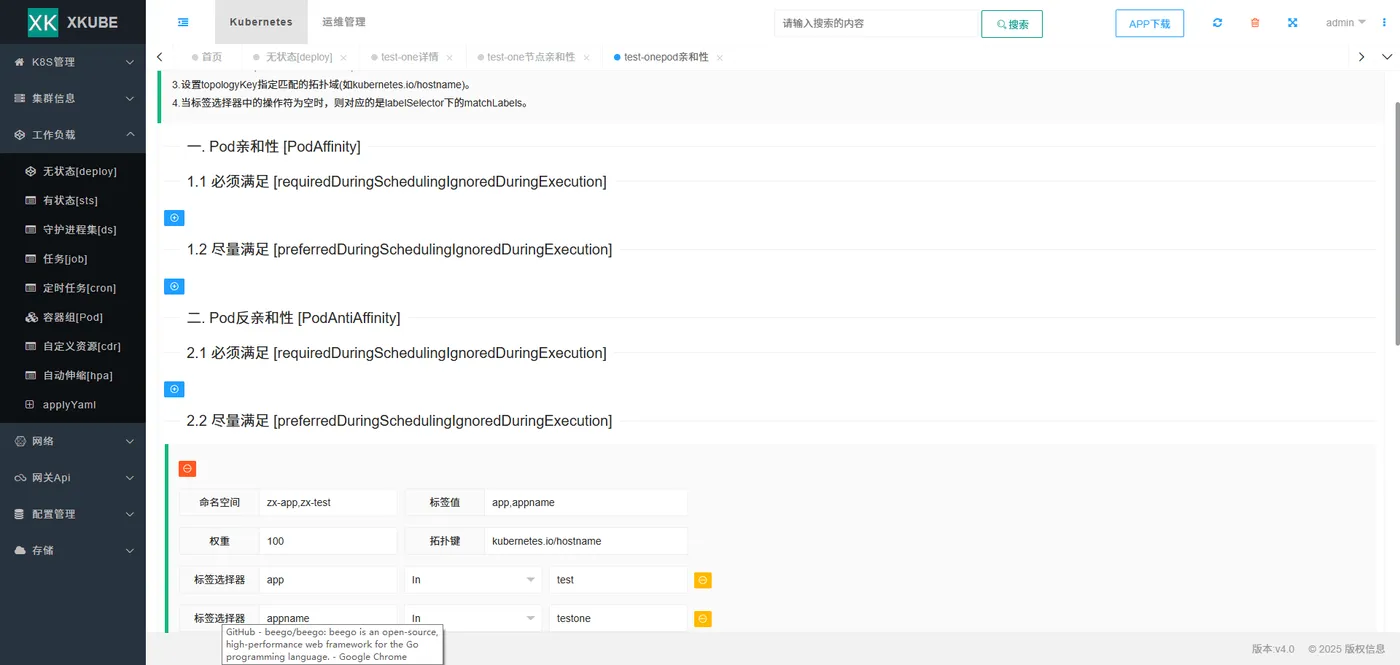Expand 集群信息 menu

[73, 98]
